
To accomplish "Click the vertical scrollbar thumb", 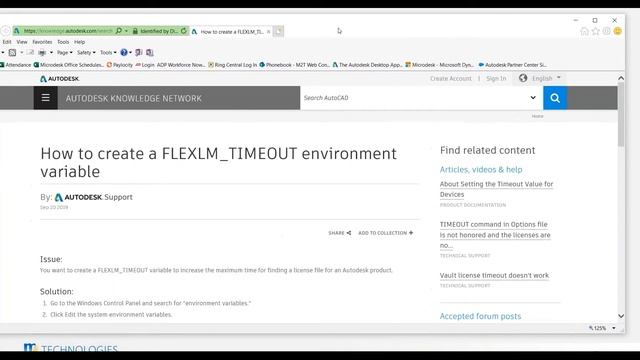I will [621, 114].
